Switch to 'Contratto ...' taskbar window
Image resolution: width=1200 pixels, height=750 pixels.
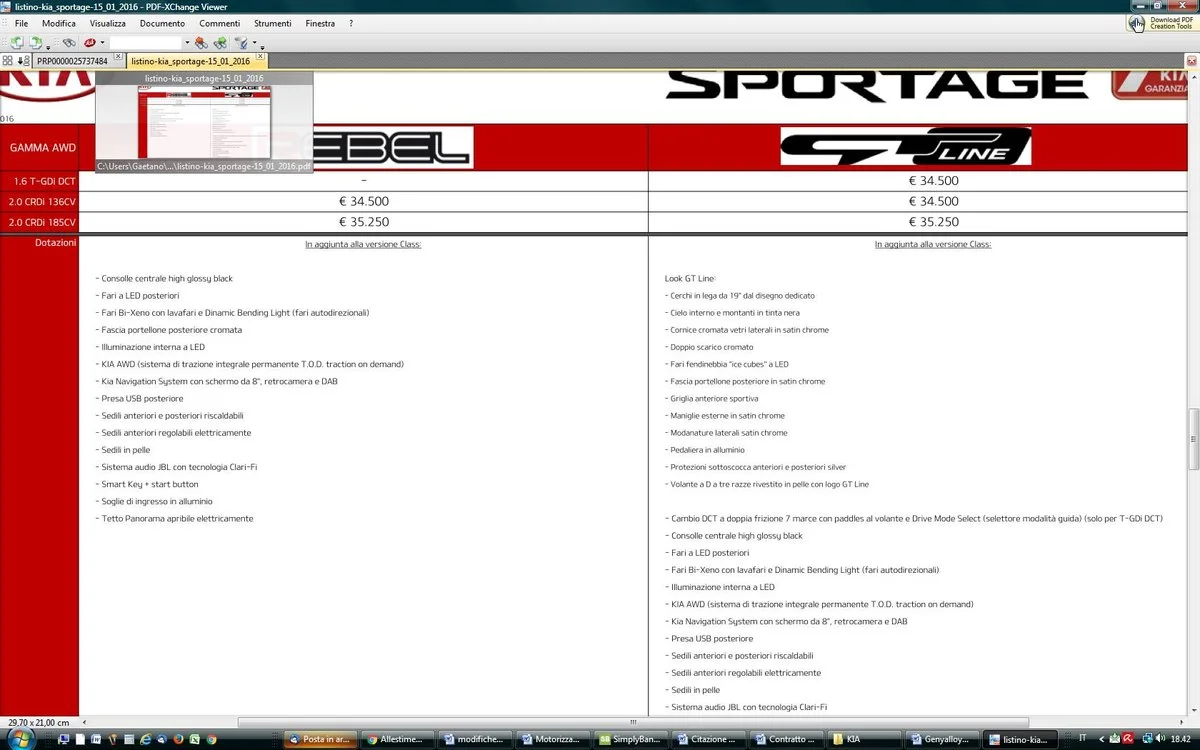(787, 739)
